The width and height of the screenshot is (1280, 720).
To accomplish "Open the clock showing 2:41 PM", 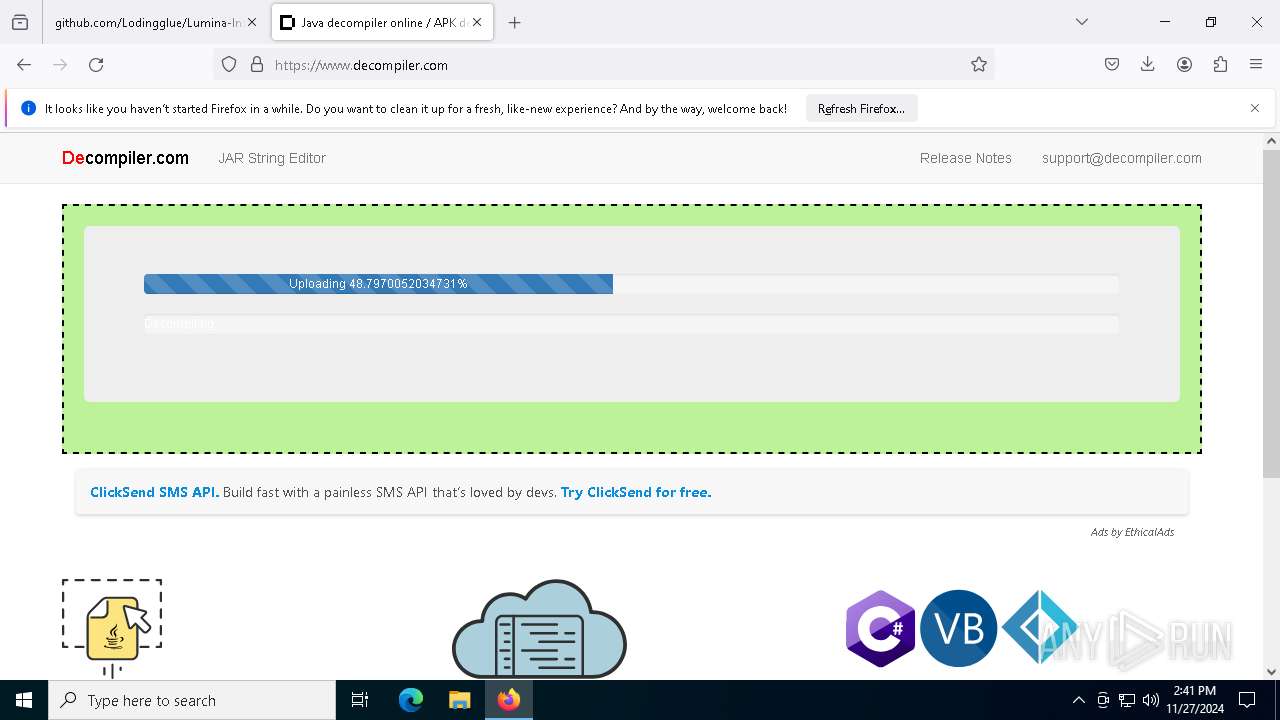I will pyautogui.click(x=1194, y=700).
